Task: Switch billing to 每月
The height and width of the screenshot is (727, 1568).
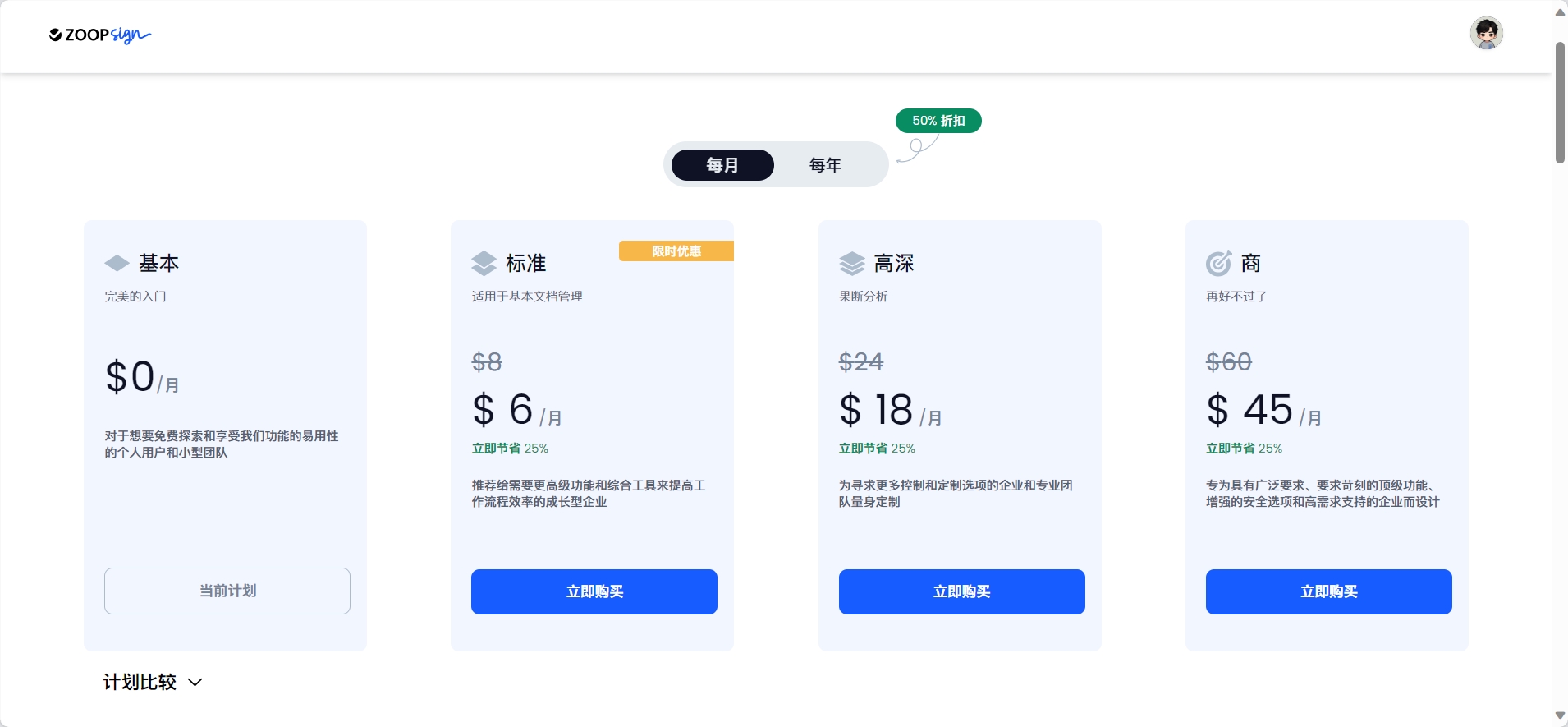Action: tap(722, 165)
